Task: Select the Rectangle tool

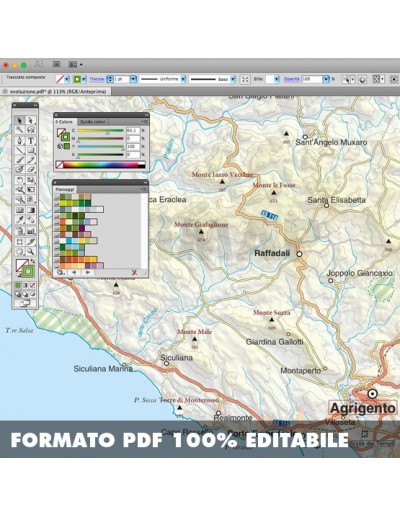Action: pos(31,150)
